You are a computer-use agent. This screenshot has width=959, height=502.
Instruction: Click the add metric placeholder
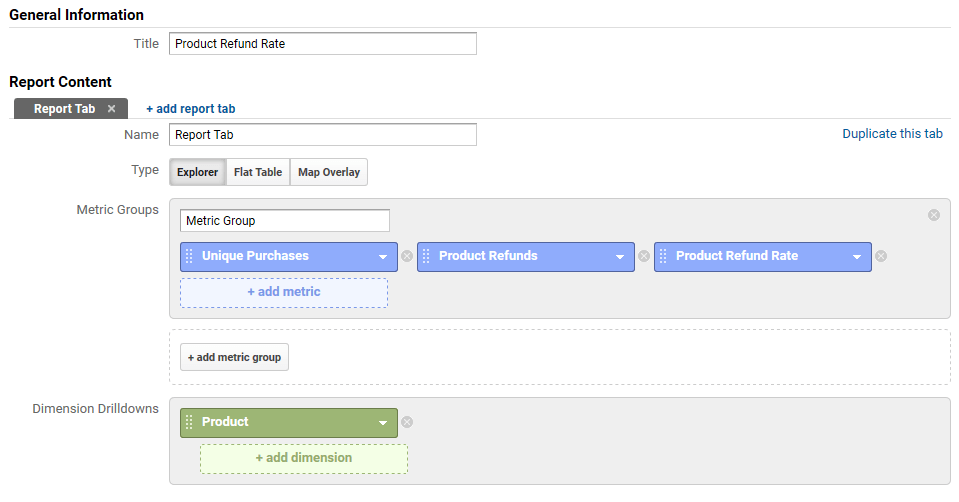pyautogui.click(x=284, y=292)
